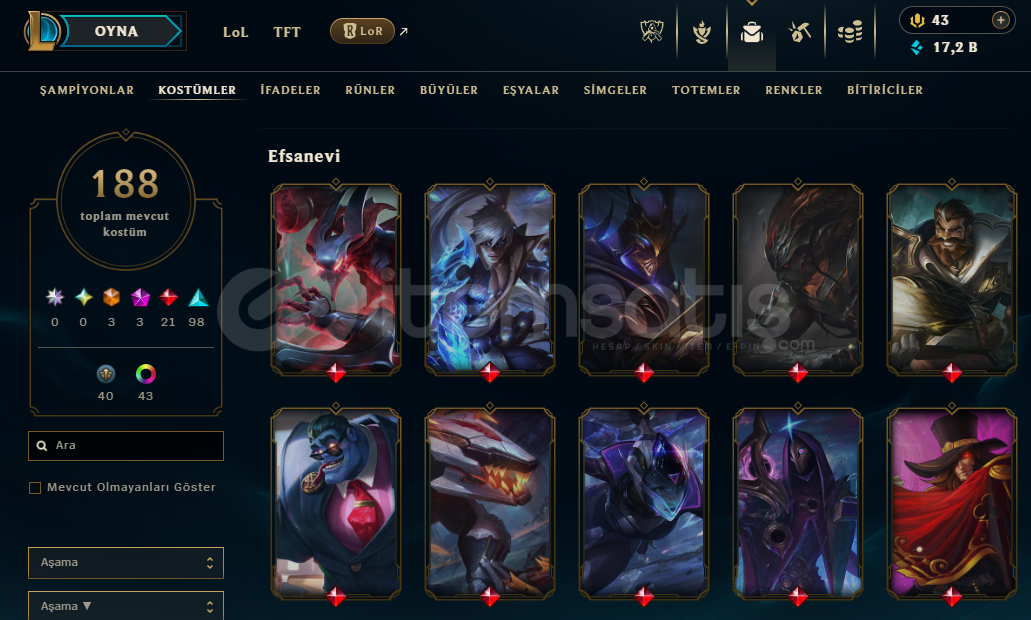Switch to the RÜNLER tab
1031x620 pixels.
(370, 90)
